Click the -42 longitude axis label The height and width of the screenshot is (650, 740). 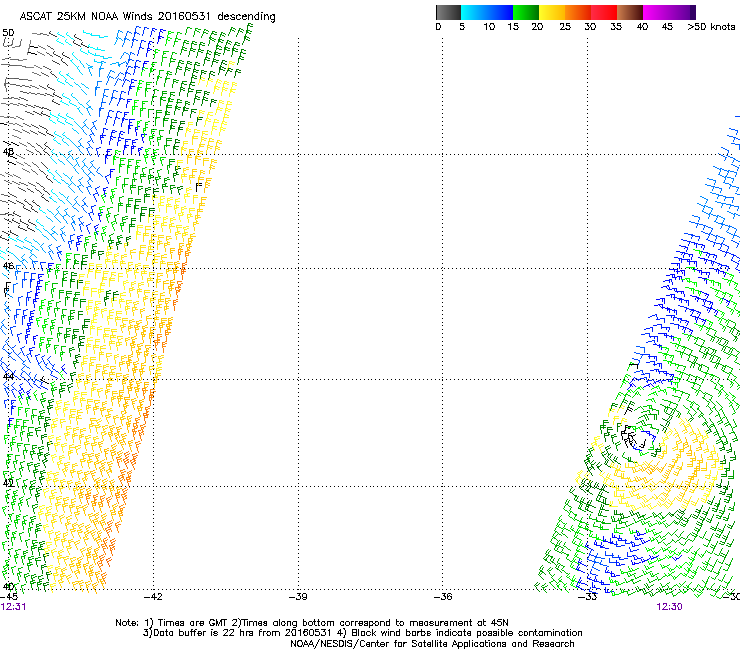pyautogui.click(x=153, y=597)
